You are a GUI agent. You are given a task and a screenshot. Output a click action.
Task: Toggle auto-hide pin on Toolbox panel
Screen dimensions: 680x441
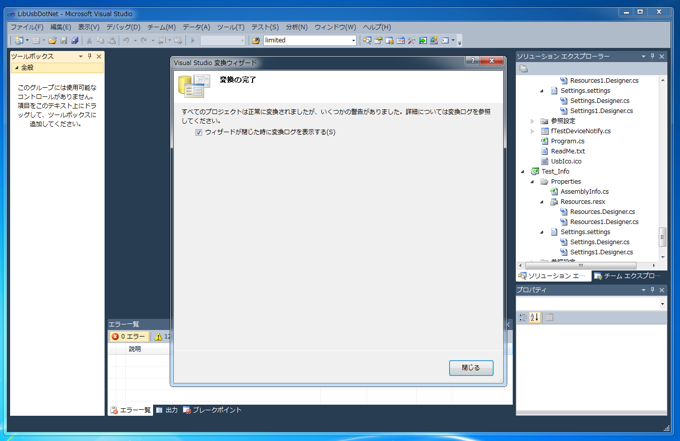click(90, 56)
